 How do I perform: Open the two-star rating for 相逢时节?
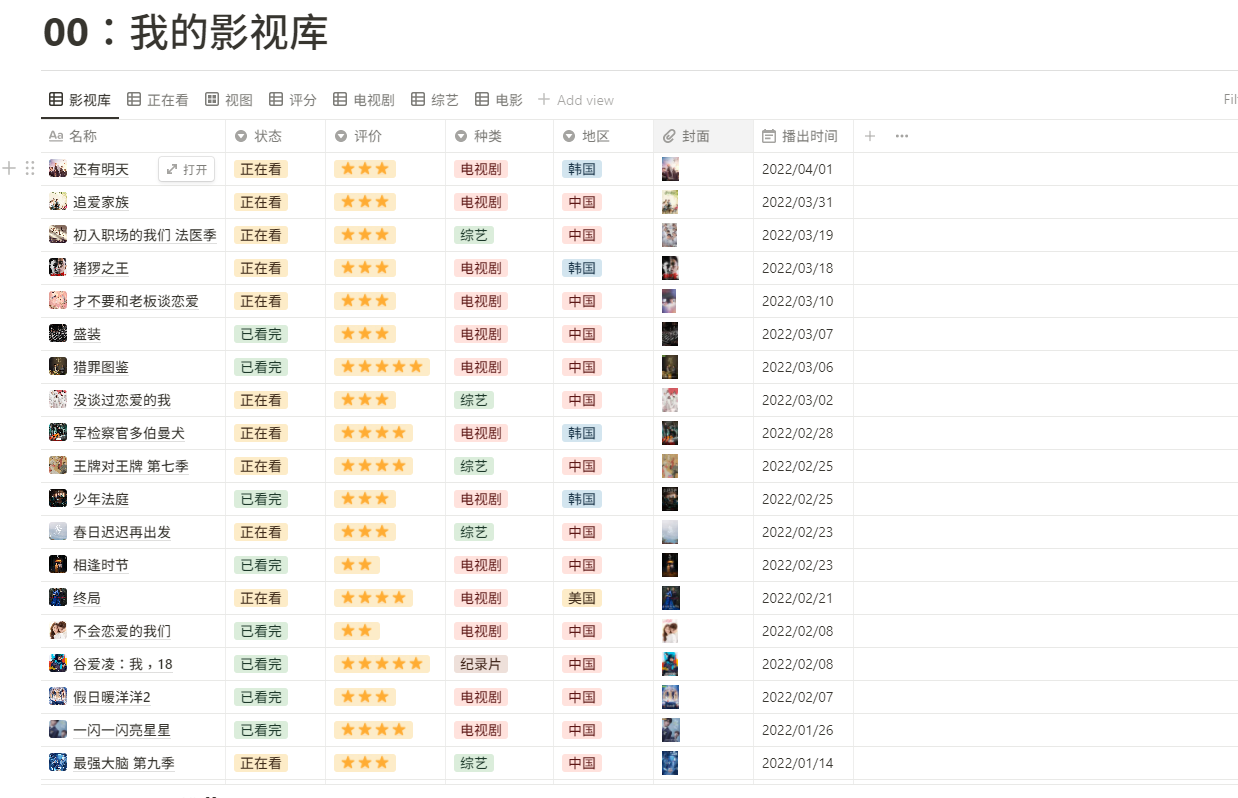pos(357,565)
